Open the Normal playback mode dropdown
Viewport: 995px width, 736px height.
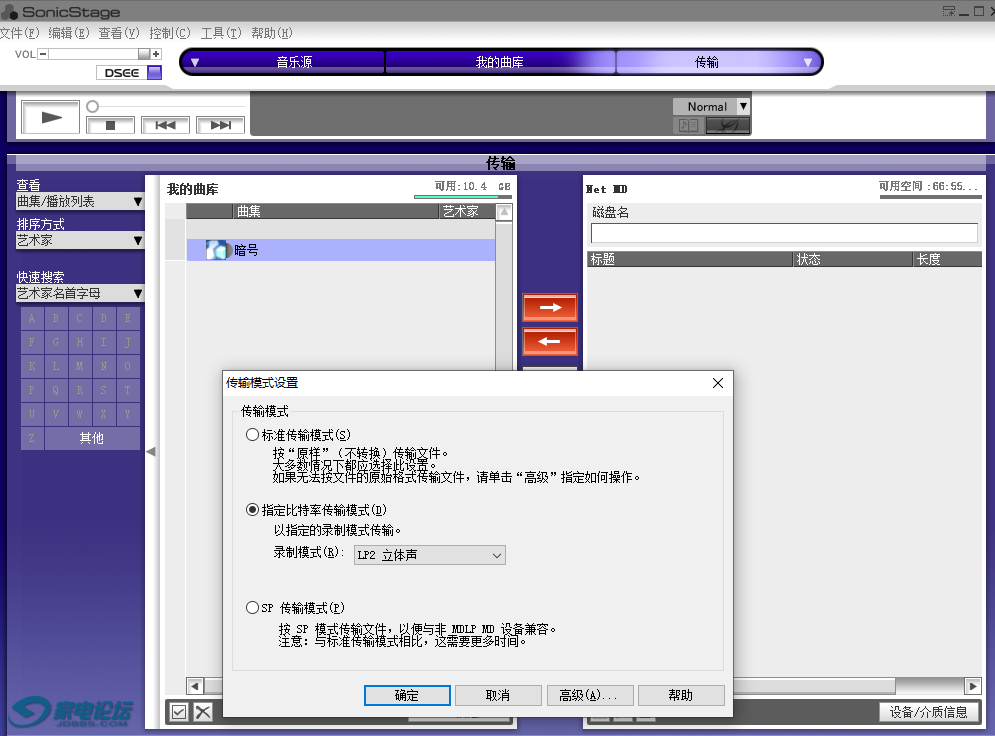(x=742, y=105)
